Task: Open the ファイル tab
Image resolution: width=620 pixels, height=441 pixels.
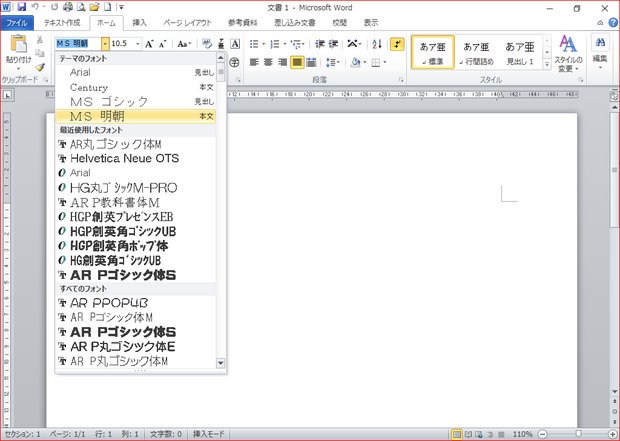Action: coord(17,23)
